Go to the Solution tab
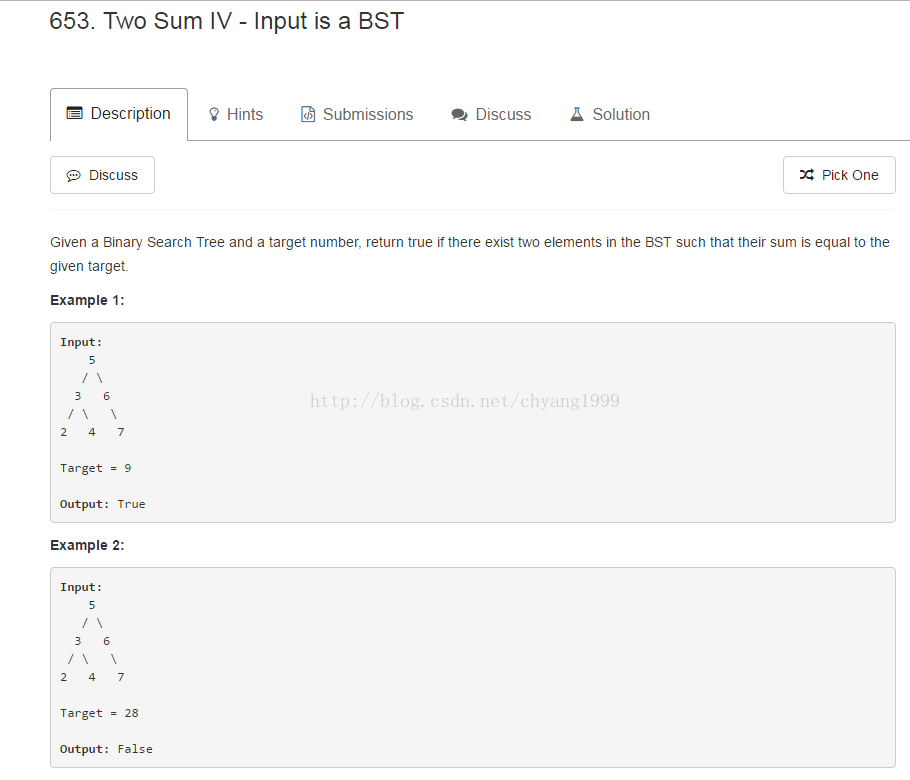 pos(620,115)
